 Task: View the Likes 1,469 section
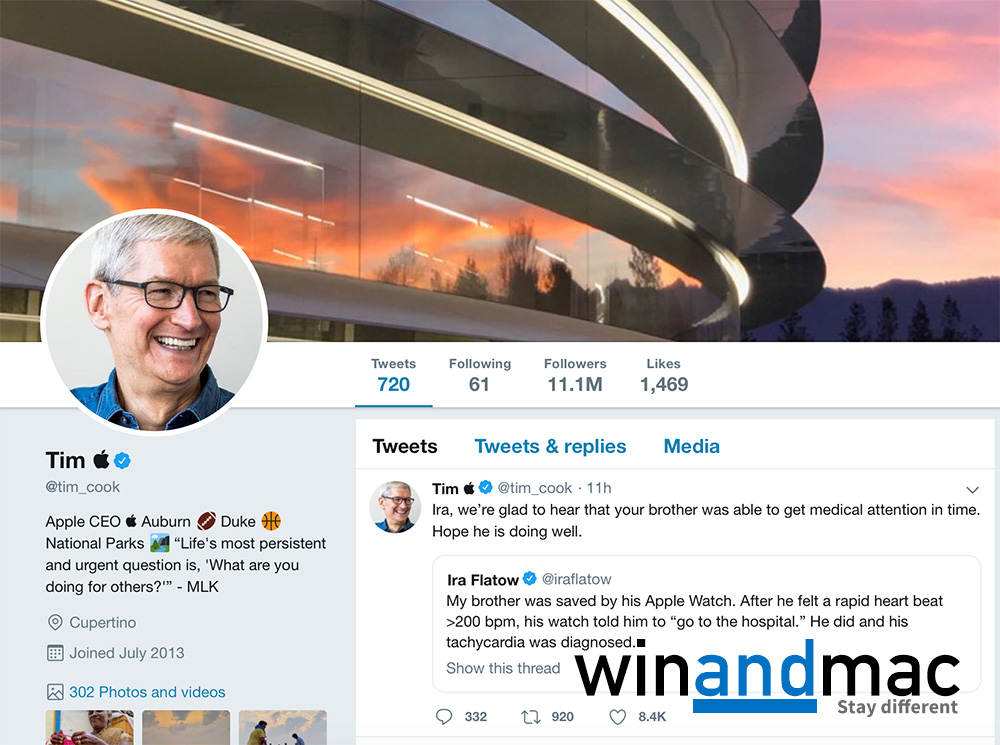click(x=664, y=375)
